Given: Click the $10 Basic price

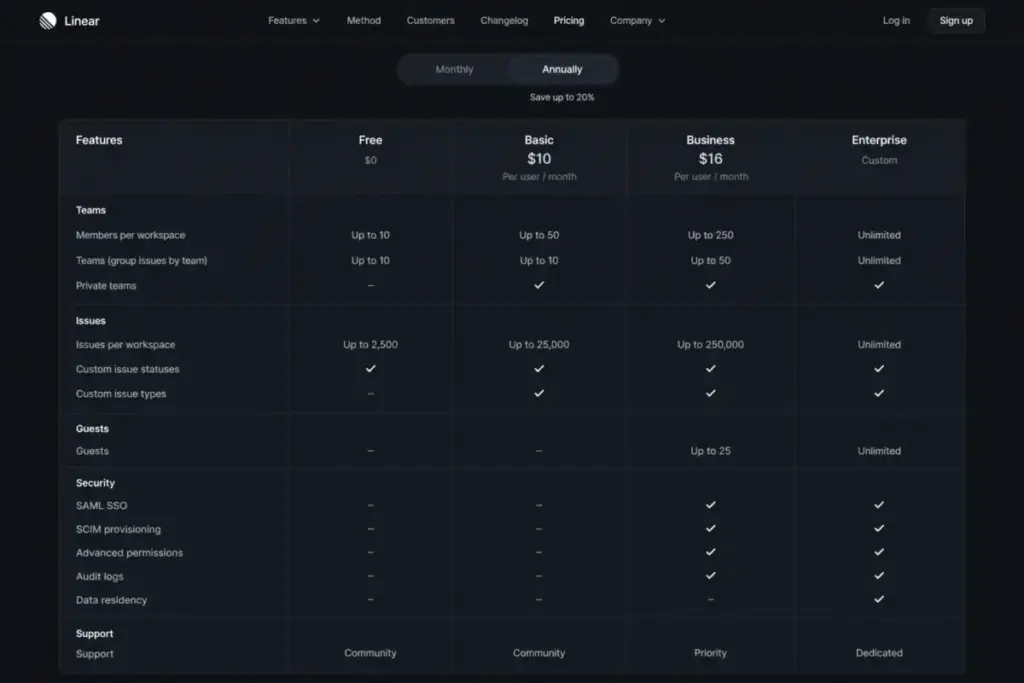Looking at the screenshot, I should click(539, 159).
